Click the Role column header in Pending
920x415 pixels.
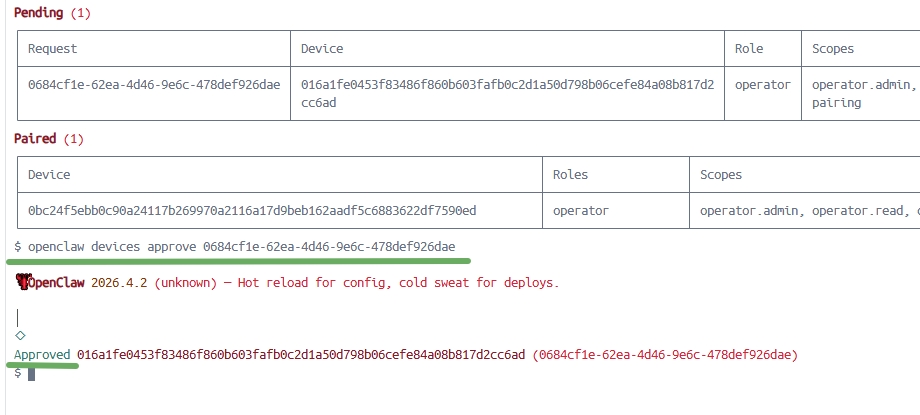coord(763,49)
